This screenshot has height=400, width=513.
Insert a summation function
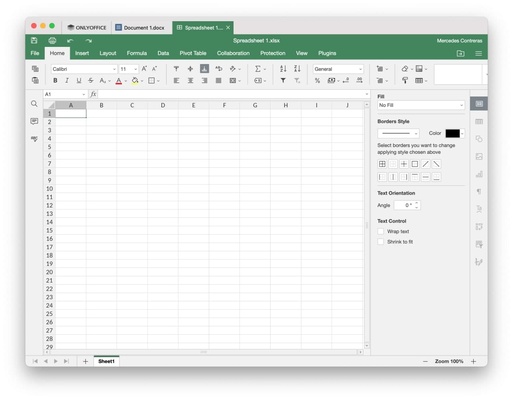tap(258, 69)
